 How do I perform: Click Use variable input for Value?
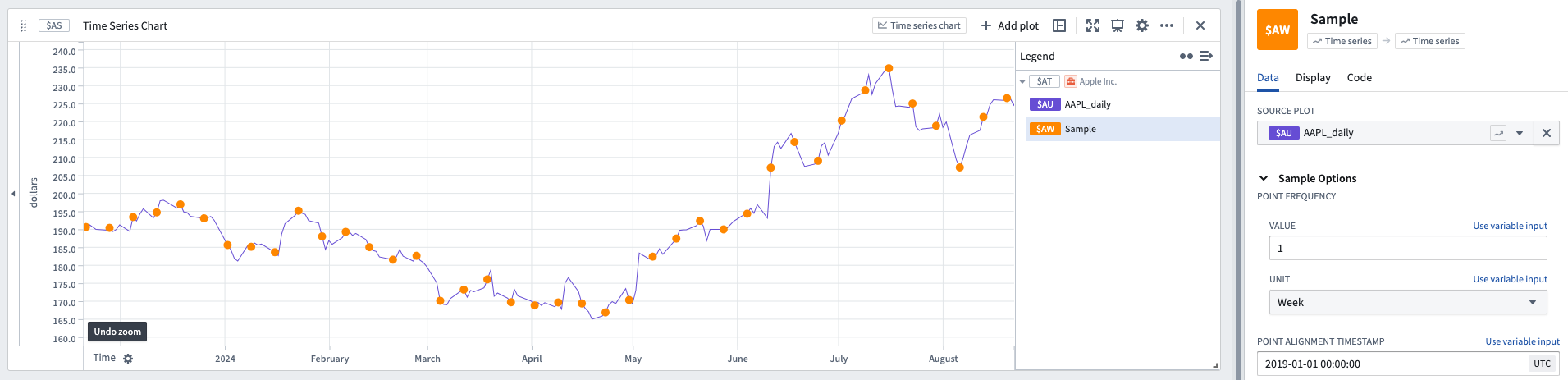pos(1510,226)
